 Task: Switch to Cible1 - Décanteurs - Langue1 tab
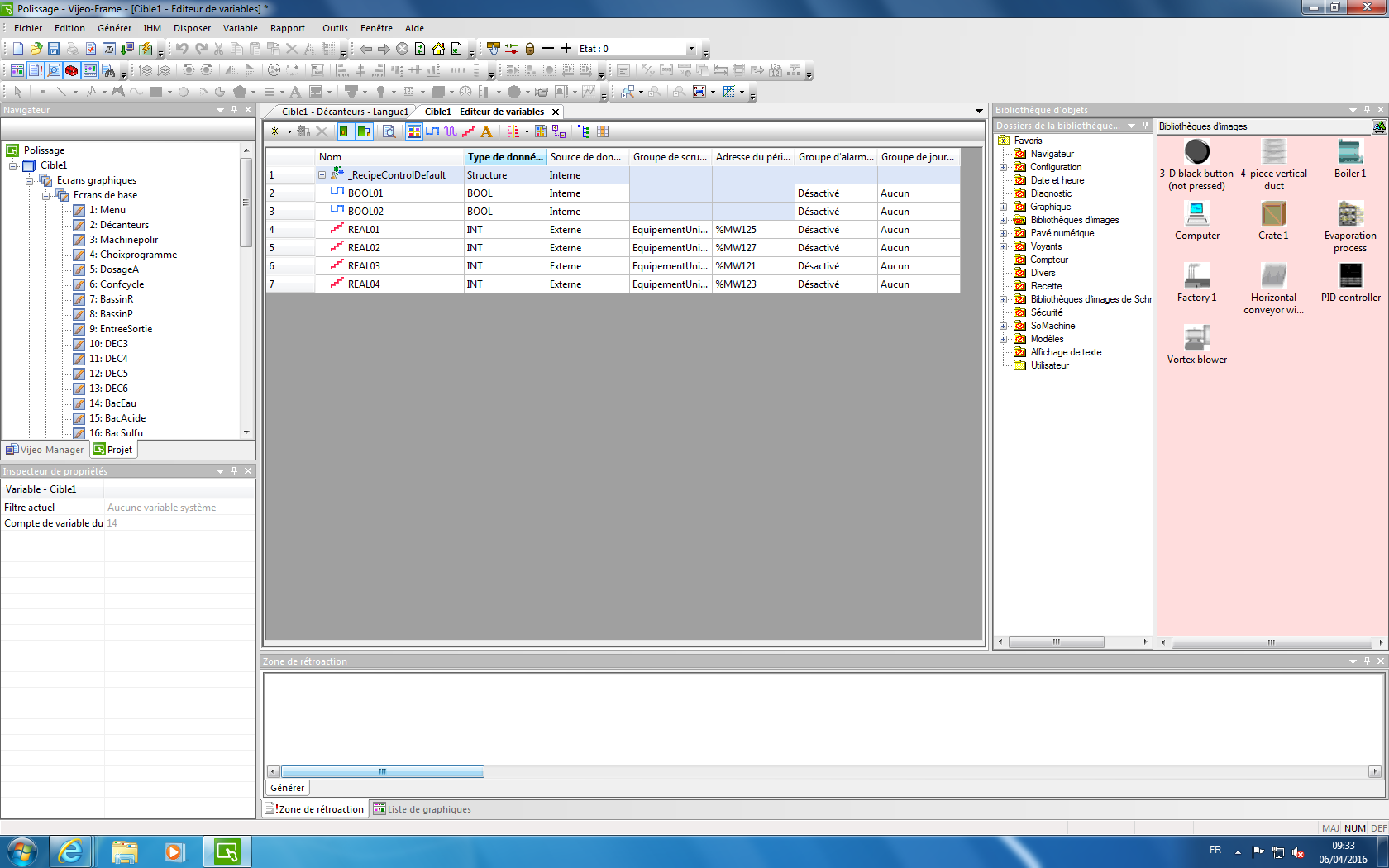[344, 112]
